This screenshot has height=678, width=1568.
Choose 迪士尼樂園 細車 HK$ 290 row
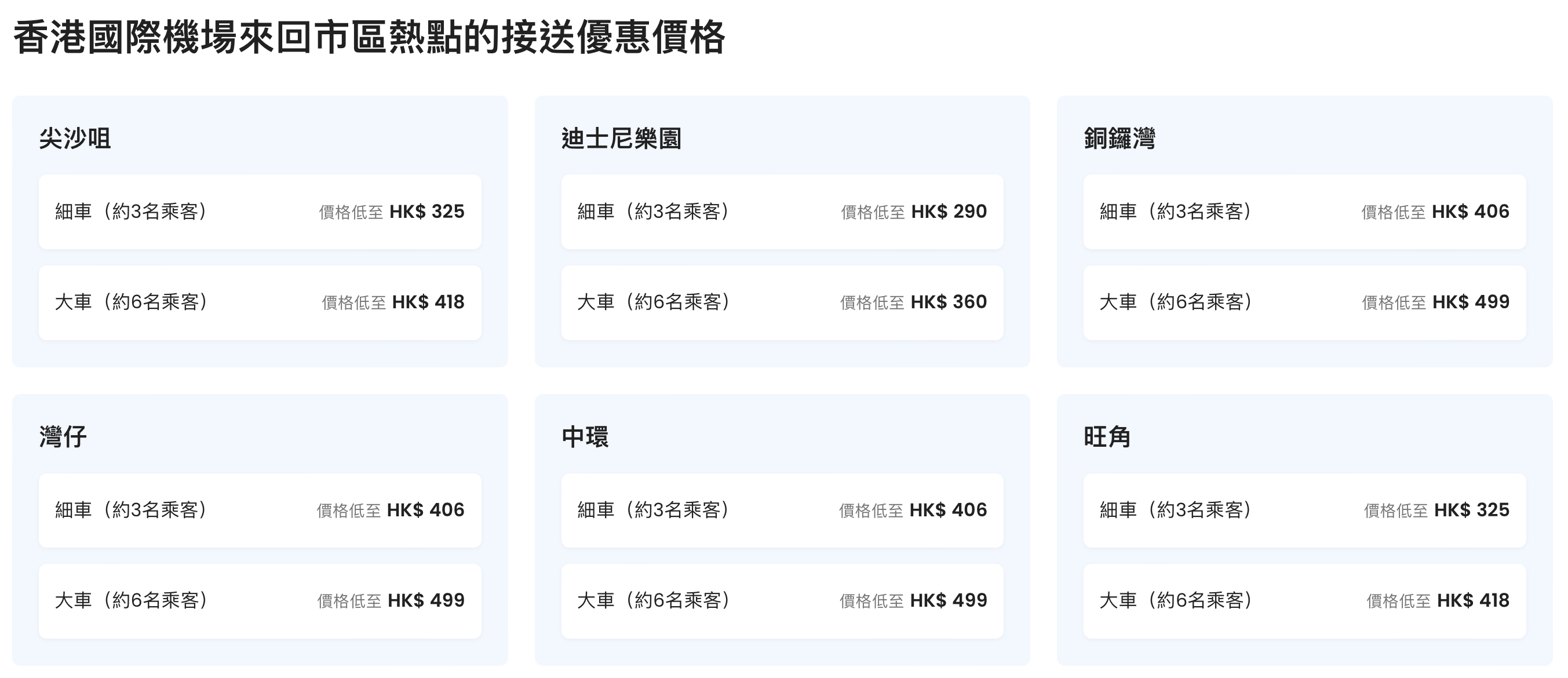[x=782, y=212]
